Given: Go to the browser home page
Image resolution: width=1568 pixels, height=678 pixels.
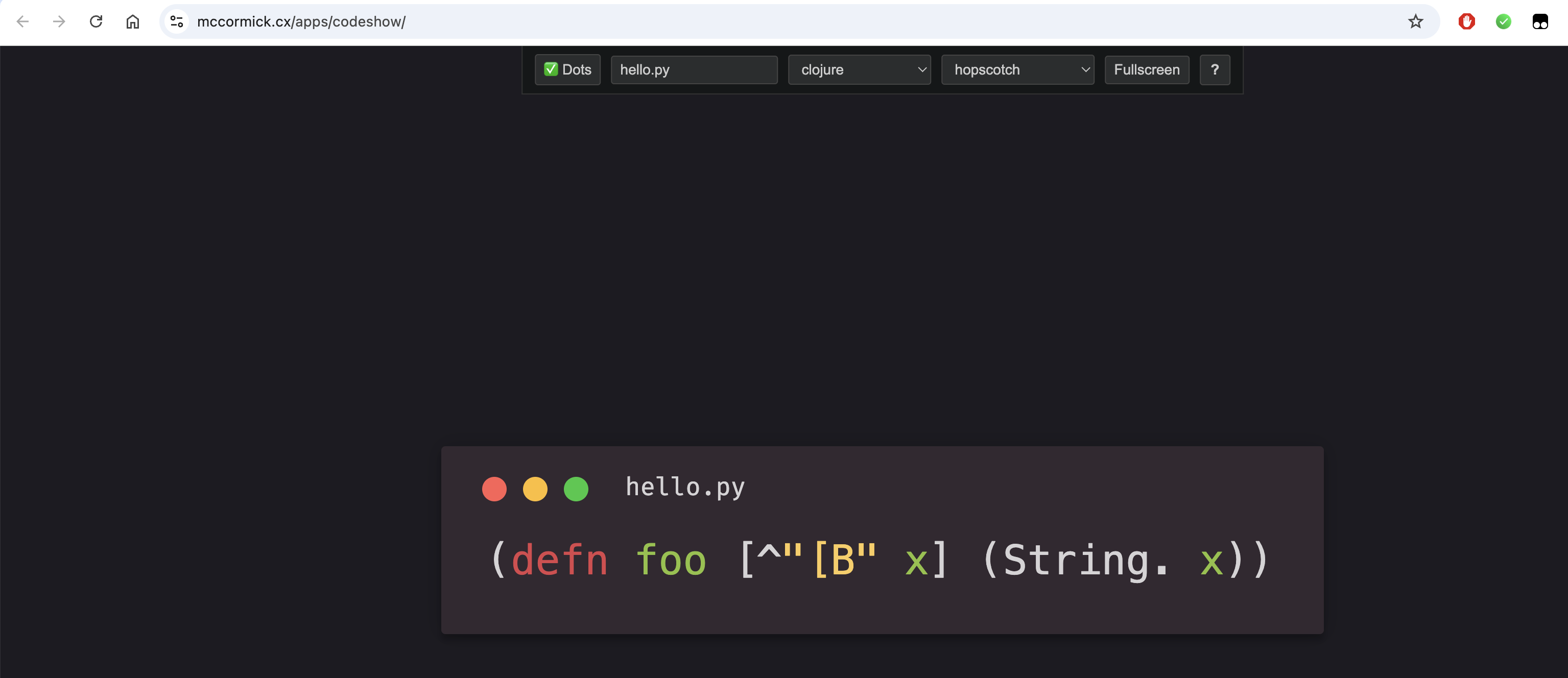Looking at the screenshot, I should click(x=133, y=22).
